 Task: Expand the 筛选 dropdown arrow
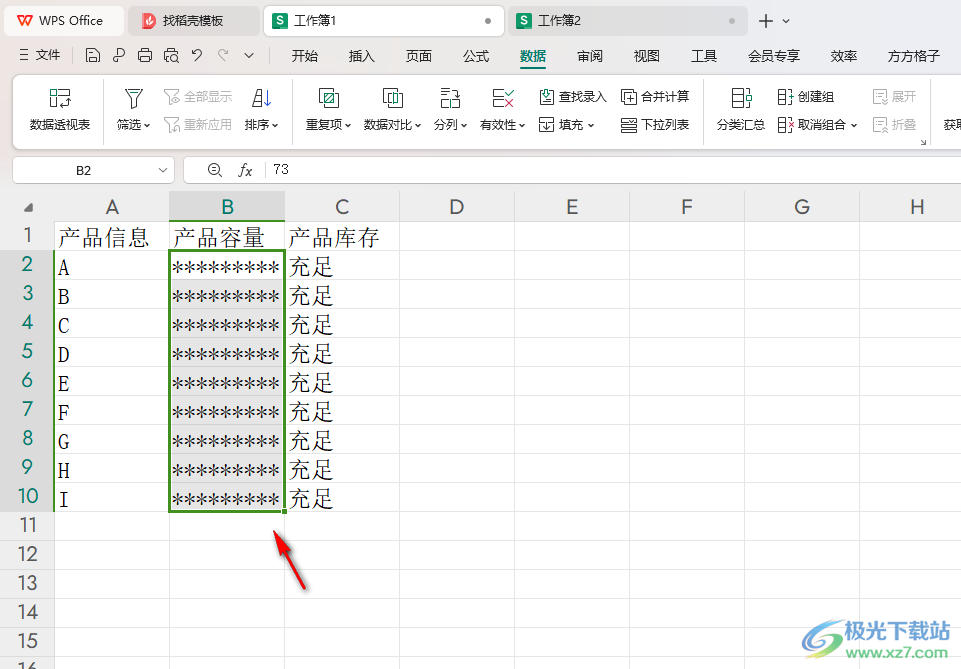pyautogui.click(x=147, y=126)
